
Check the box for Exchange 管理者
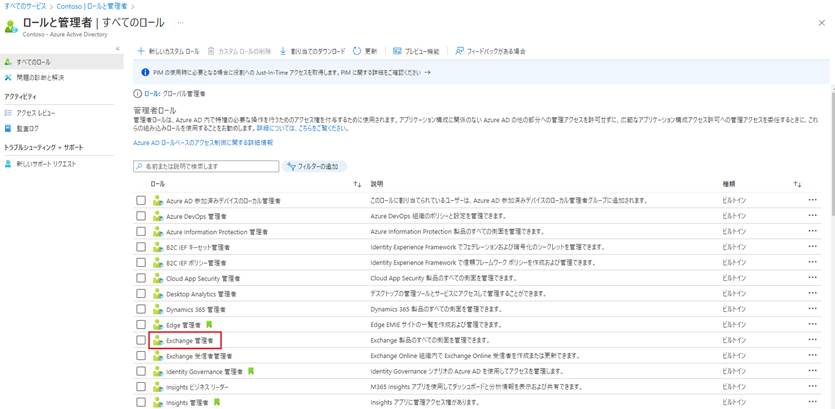click(141, 340)
